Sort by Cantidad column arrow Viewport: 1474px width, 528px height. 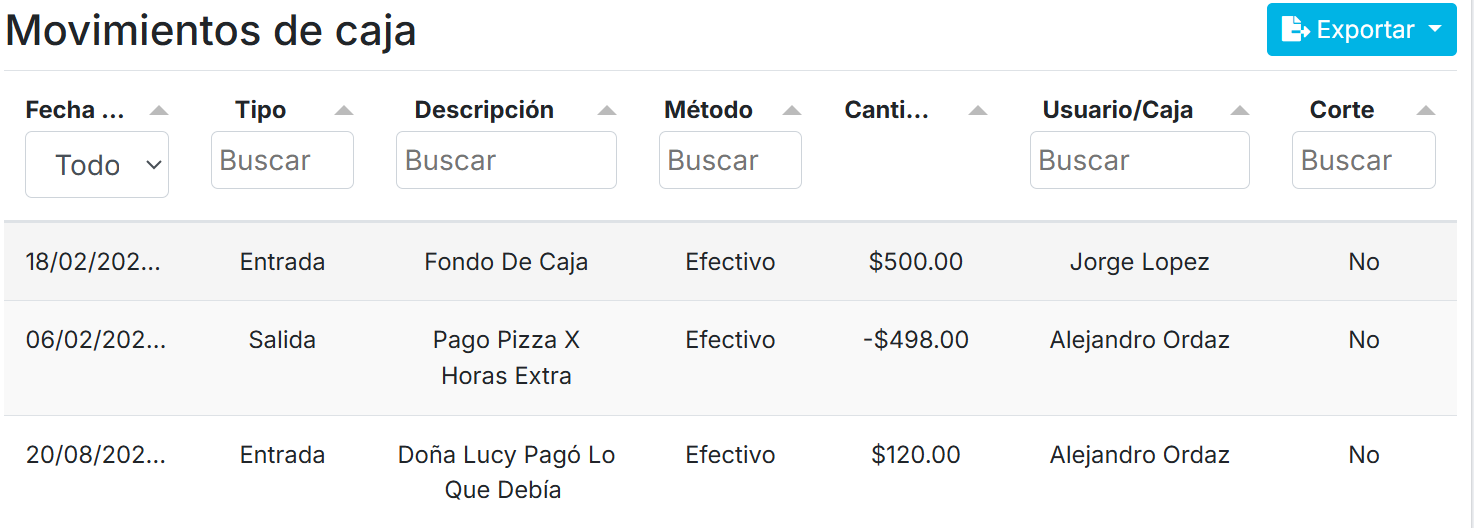click(x=978, y=111)
